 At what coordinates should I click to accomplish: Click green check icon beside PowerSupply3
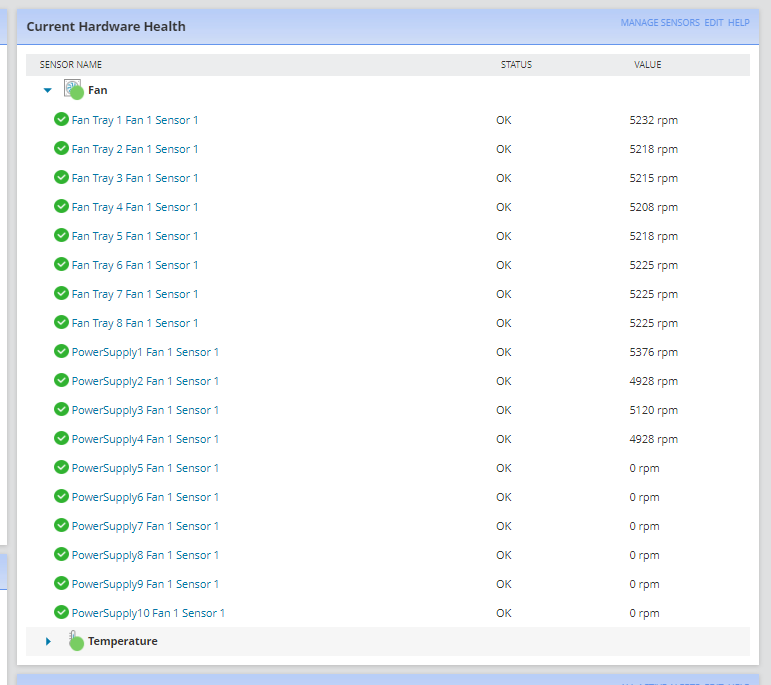[x=61, y=409]
